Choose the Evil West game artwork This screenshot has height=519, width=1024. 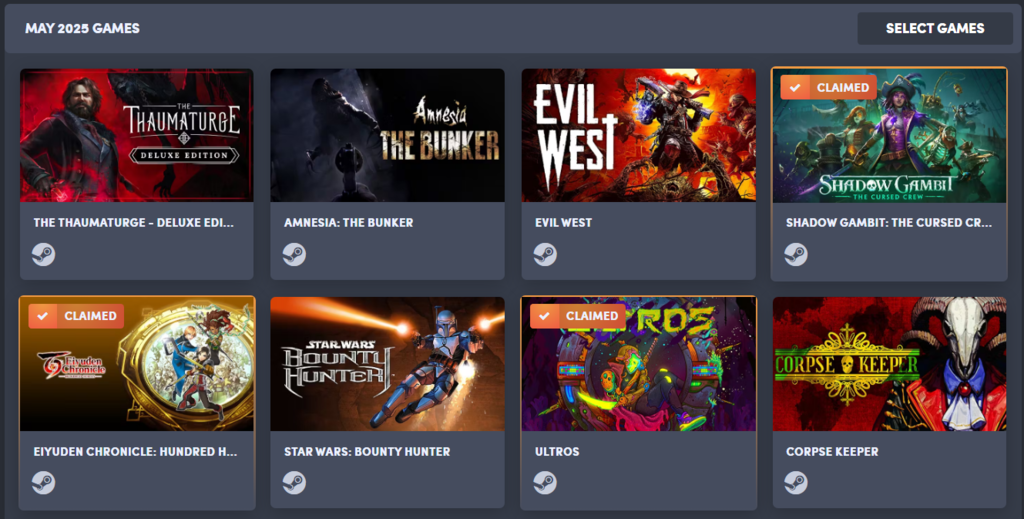639,135
